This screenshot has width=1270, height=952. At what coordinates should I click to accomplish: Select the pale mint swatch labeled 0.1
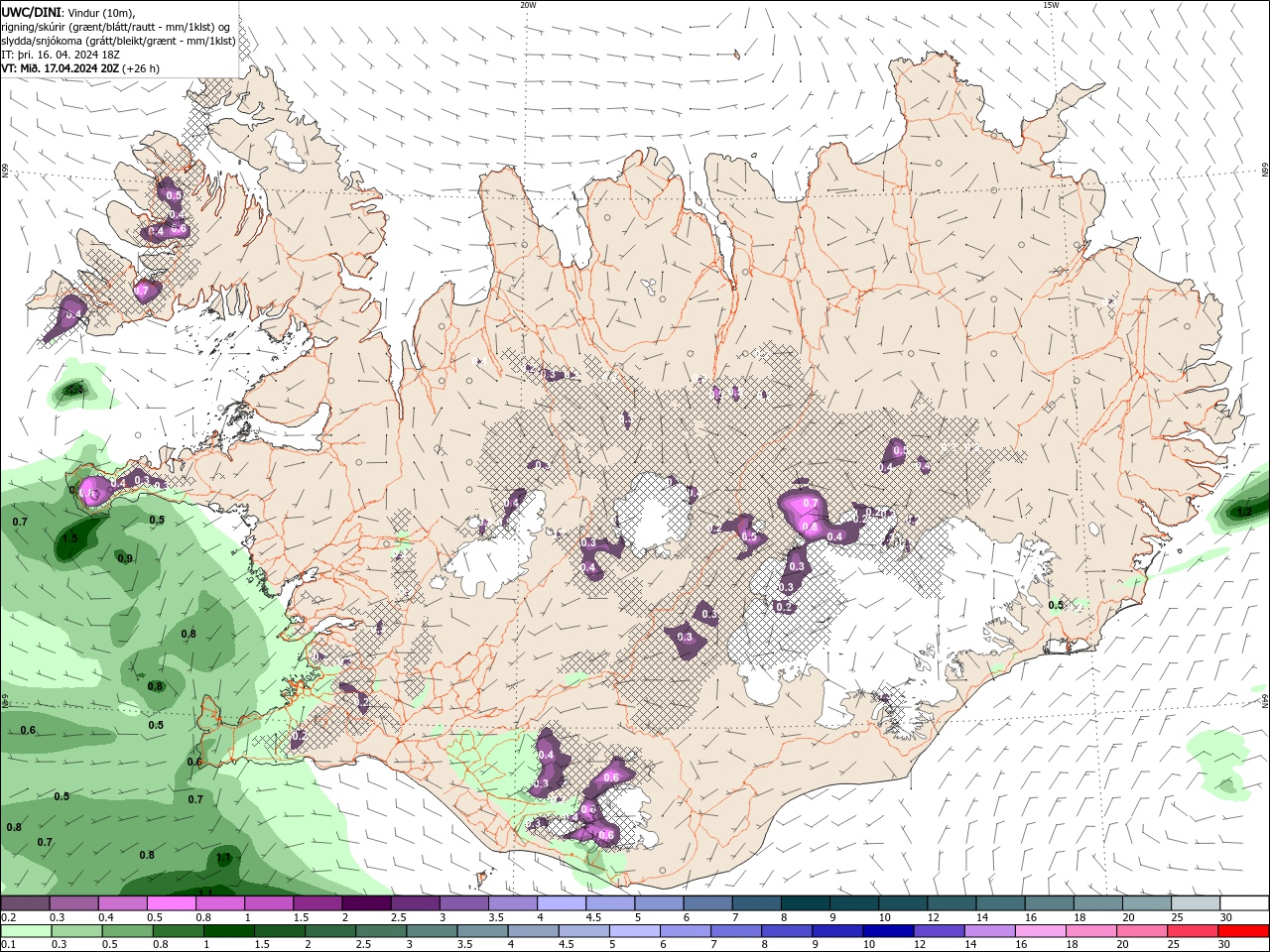click(26, 931)
